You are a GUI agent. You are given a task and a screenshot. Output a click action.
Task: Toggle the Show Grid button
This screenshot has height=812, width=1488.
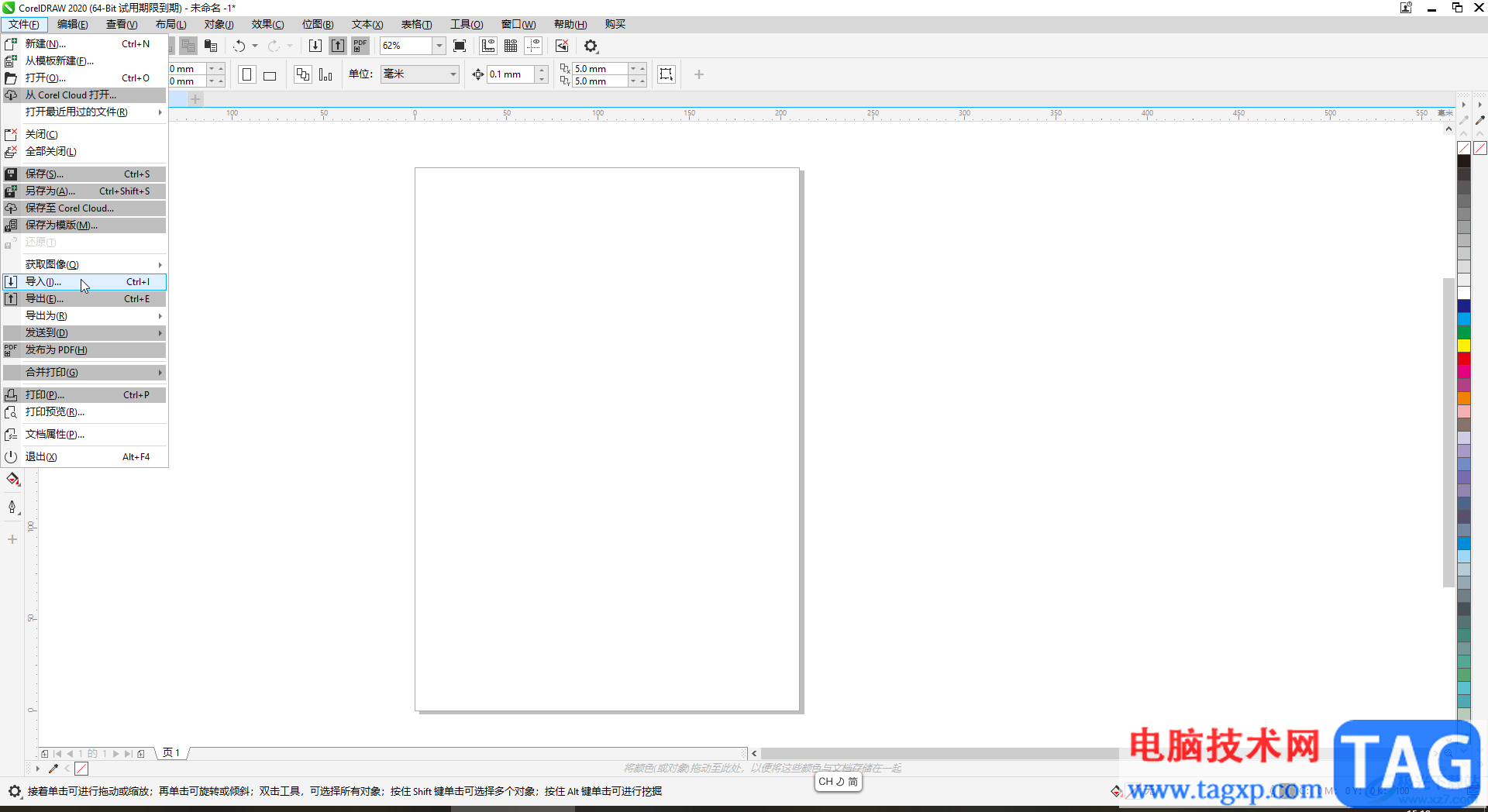(511, 46)
